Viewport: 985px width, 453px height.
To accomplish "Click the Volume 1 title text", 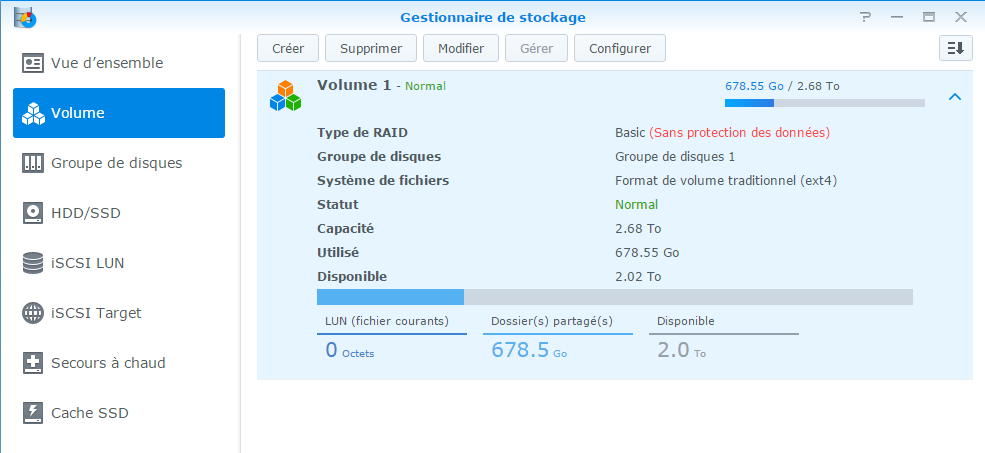I will [354, 85].
